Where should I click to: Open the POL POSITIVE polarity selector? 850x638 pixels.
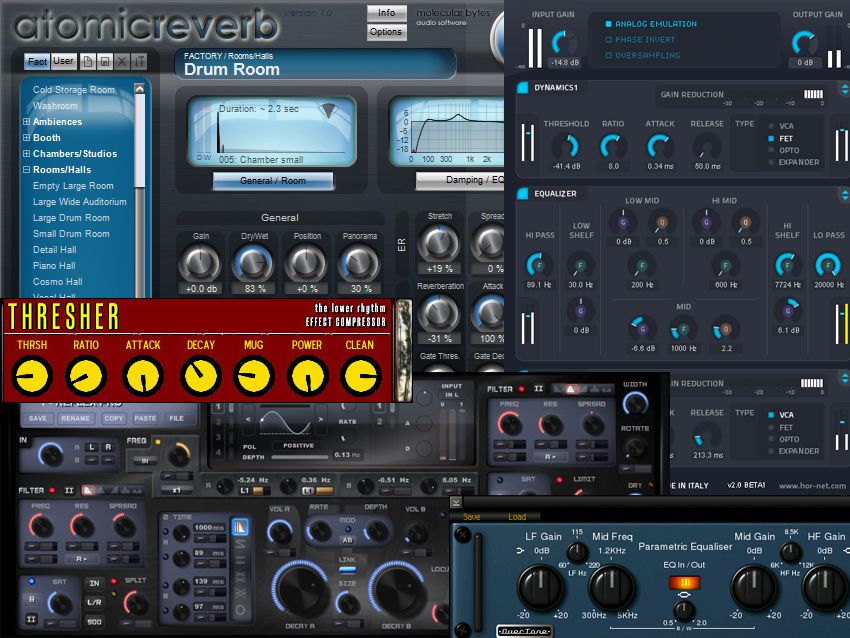298,446
